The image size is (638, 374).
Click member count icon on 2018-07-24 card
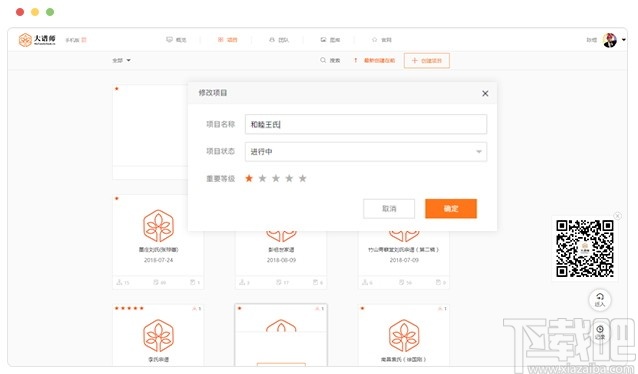click(120, 282)
